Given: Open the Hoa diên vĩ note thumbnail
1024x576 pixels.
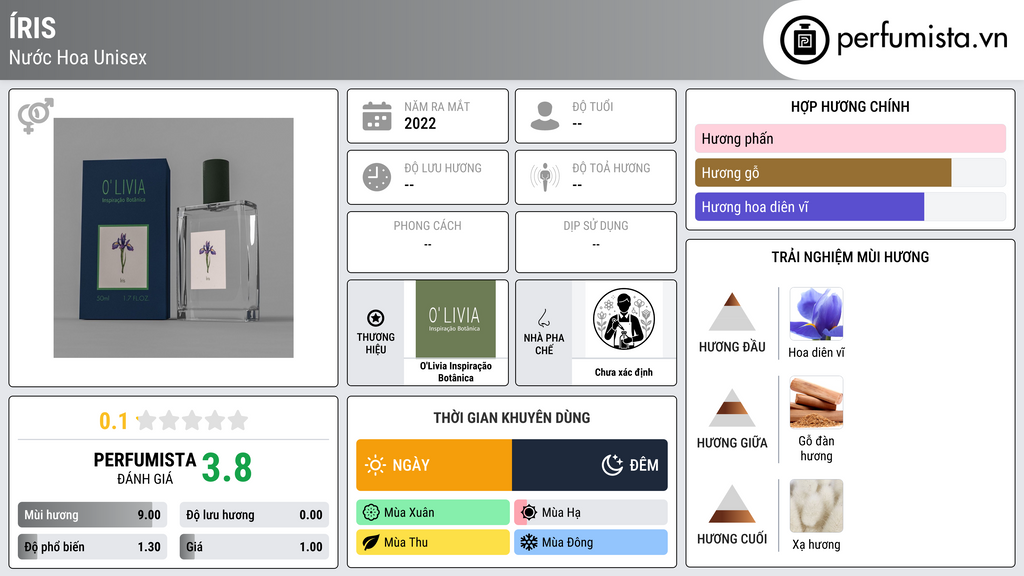Looking at the screenshot, I should (816, 314).
